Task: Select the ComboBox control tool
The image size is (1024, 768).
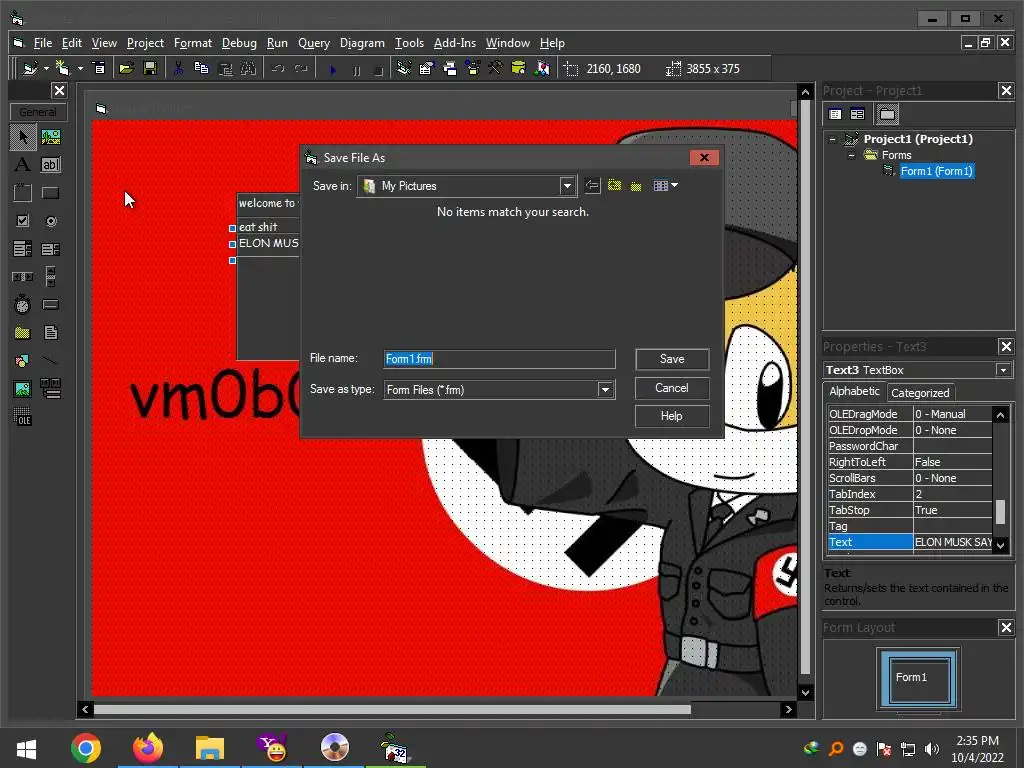Action: coord(23,249)
